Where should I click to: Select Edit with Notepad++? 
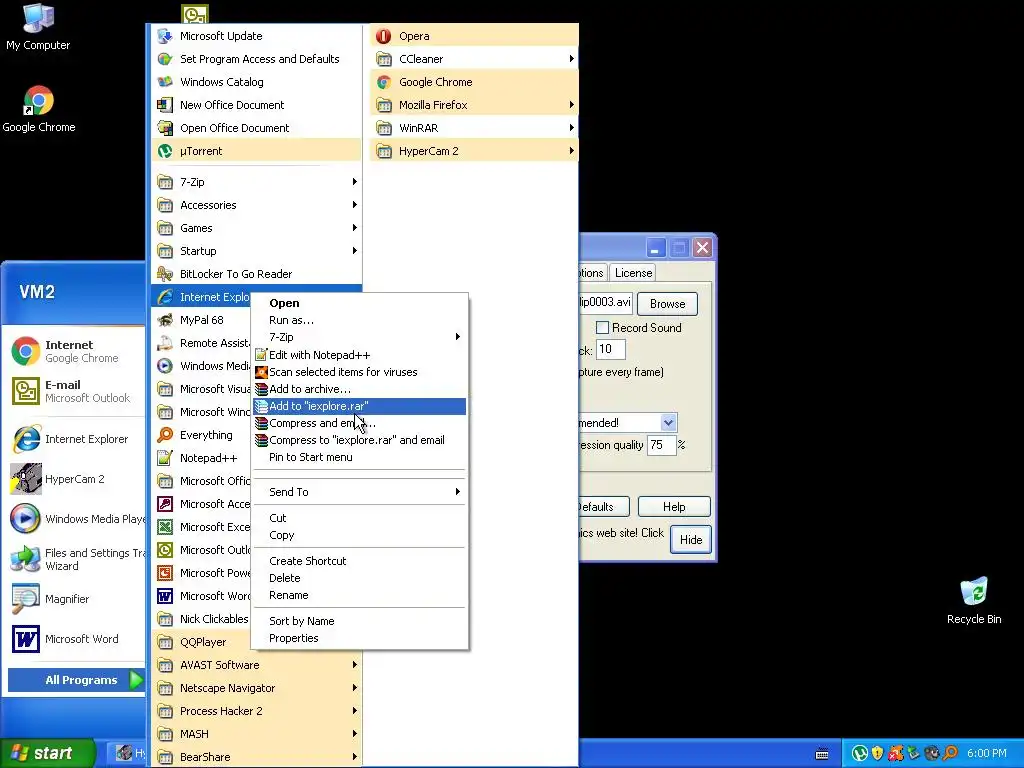(359, 355)
